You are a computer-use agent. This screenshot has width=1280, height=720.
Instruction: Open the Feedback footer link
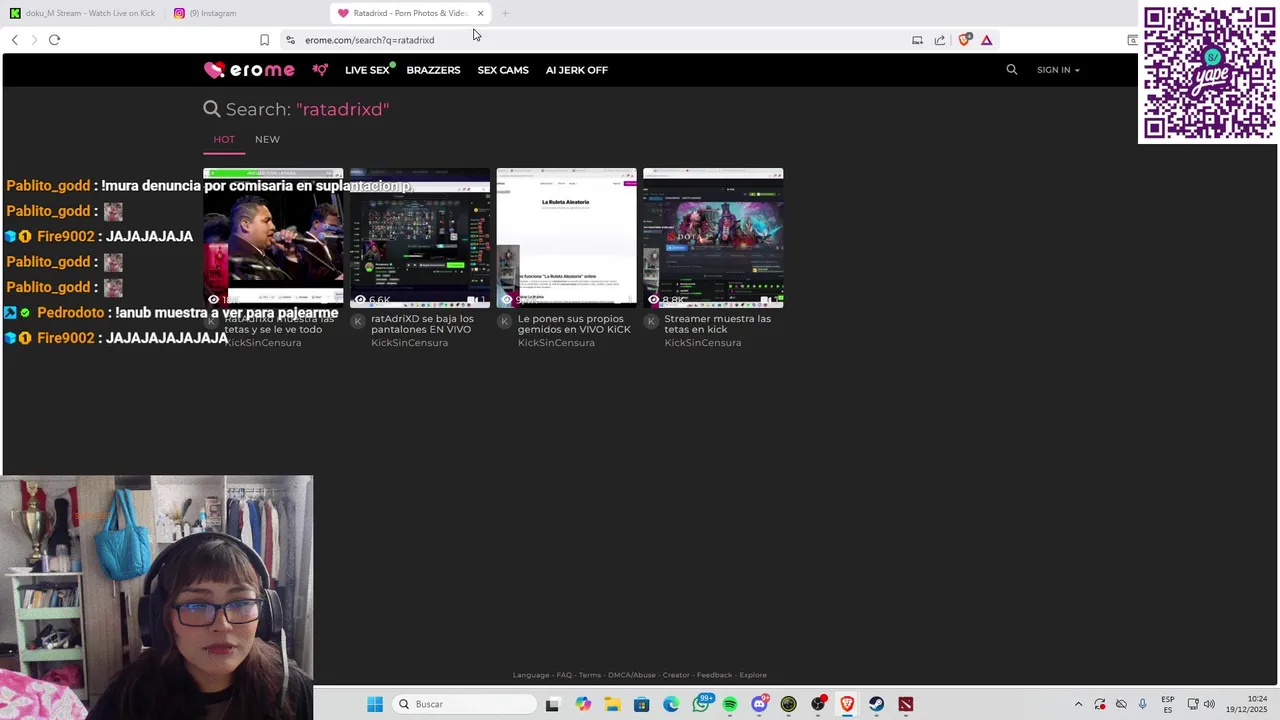(x=714, y=675)
